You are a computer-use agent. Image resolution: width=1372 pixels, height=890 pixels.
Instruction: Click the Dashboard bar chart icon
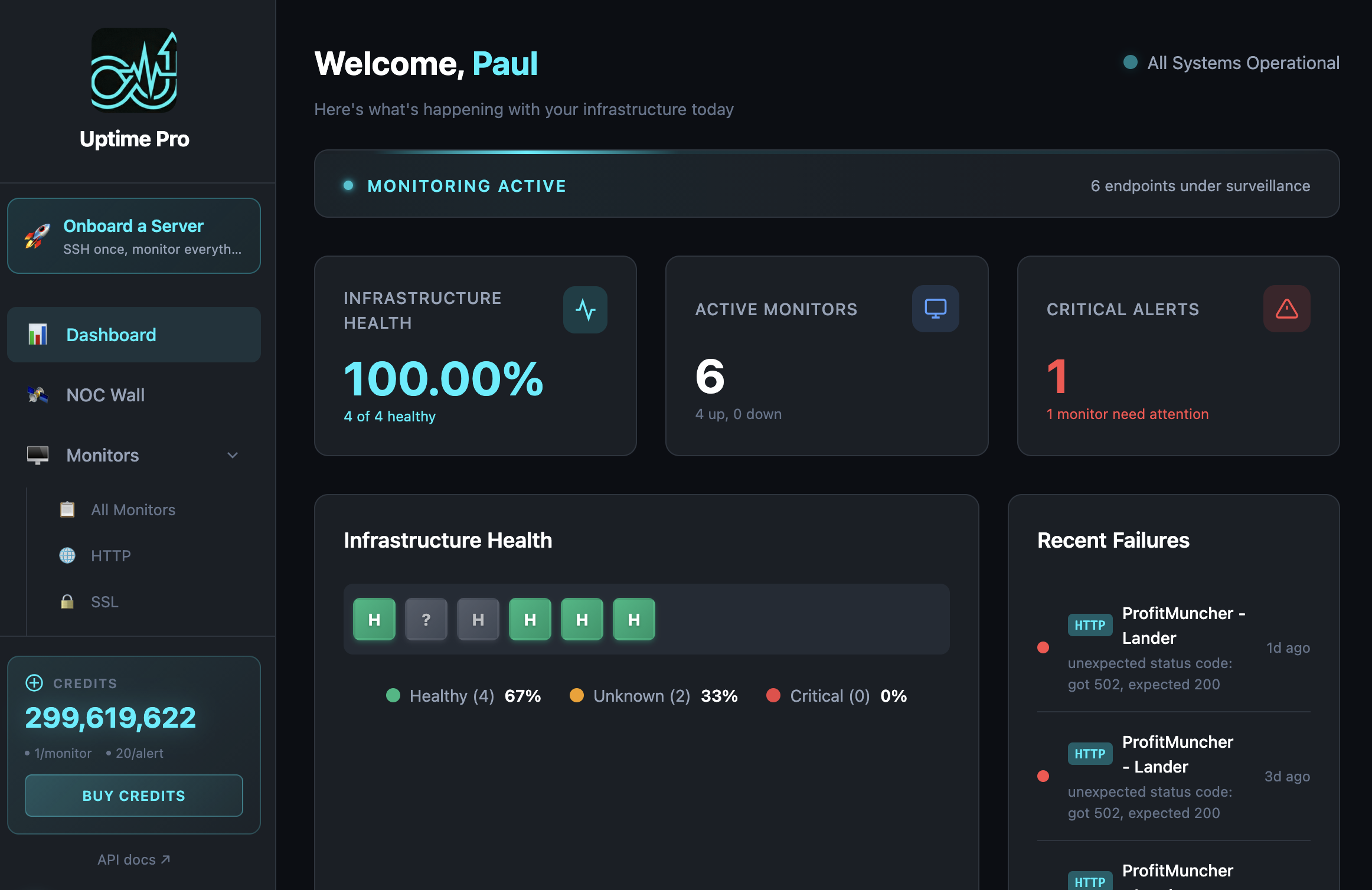(x=38, y=335)
